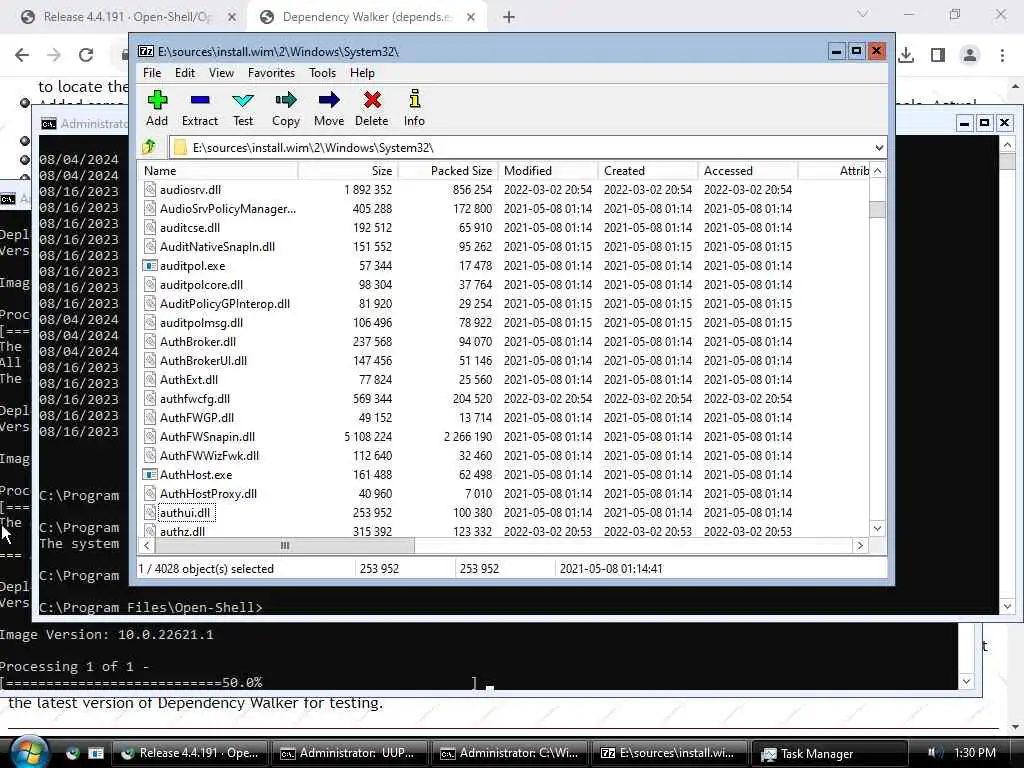Screen dimensions: 1024x768
Task: Click the Extract toolbar icon
Action: [200, 100]
